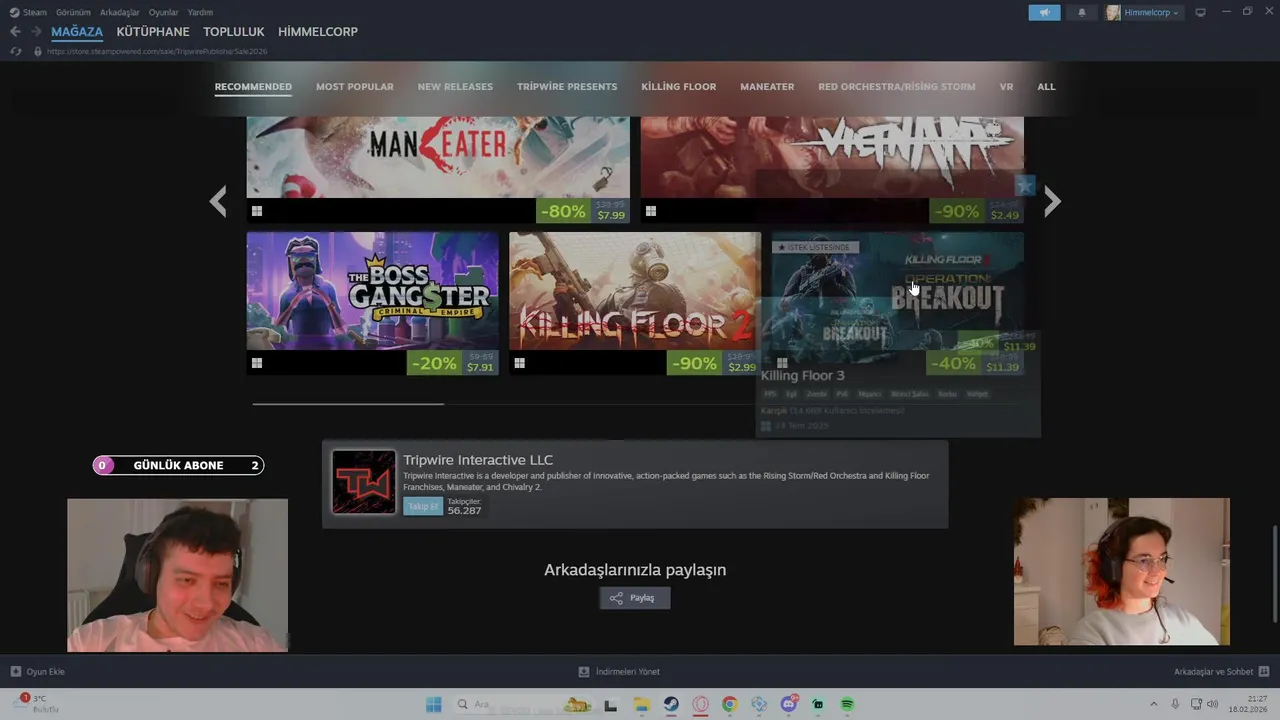The width and height of the screenshot is (1280, 720).
Task: Open the Yardım menu
Action: coord(200,12)
